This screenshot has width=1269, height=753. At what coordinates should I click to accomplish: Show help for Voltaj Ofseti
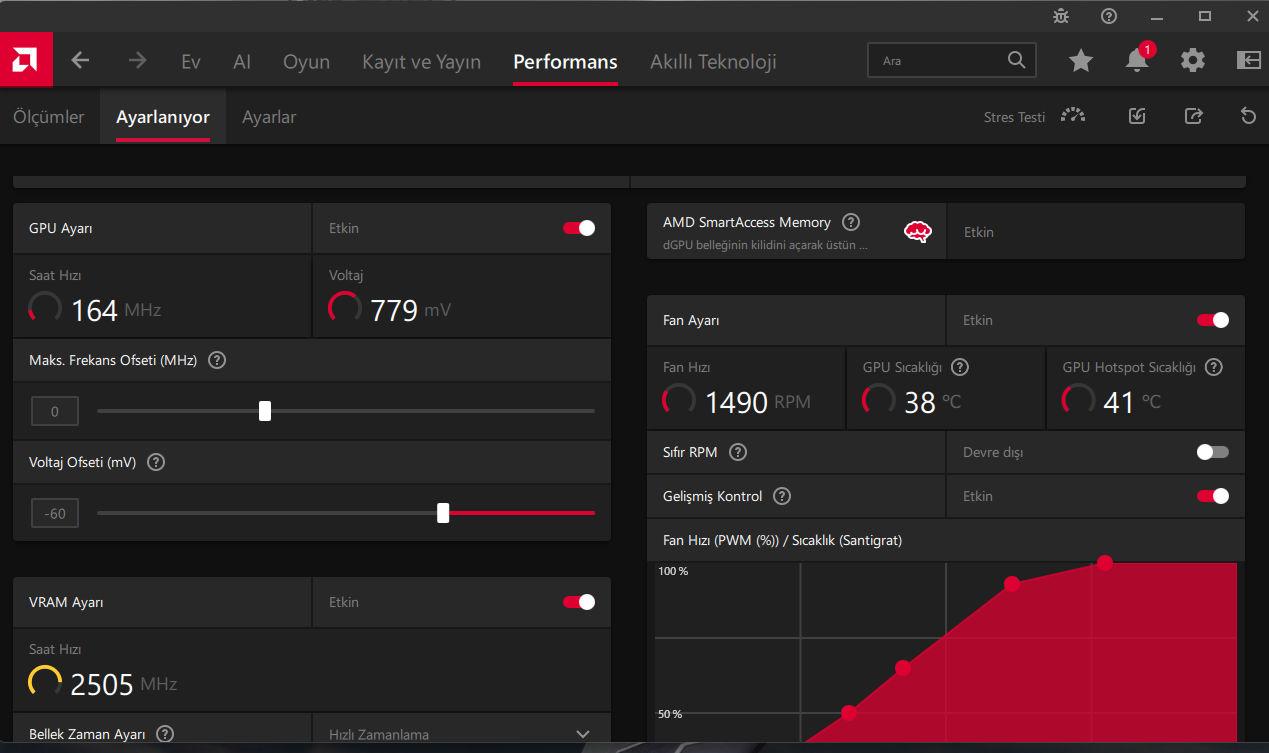156,462
